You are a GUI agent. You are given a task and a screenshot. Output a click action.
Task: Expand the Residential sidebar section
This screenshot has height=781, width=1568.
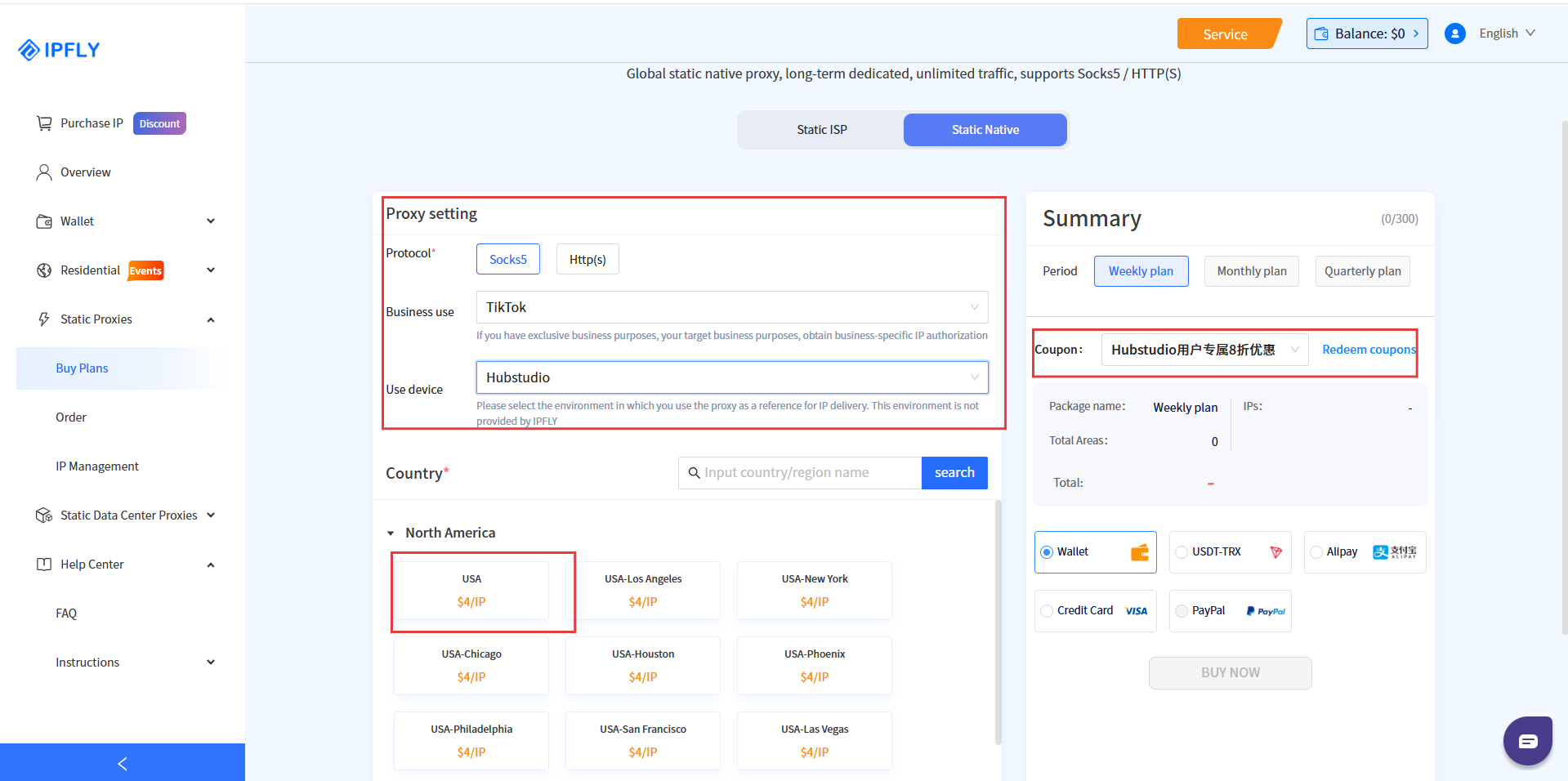[x=211, y=270]
